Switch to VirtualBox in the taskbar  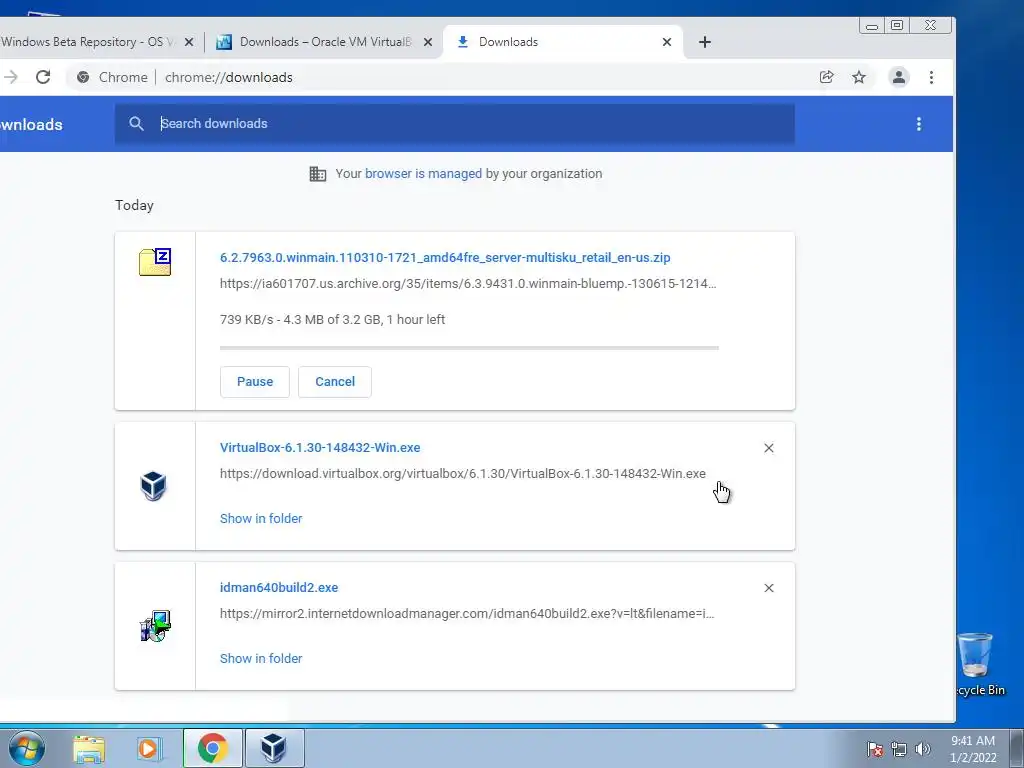[274, 748]
